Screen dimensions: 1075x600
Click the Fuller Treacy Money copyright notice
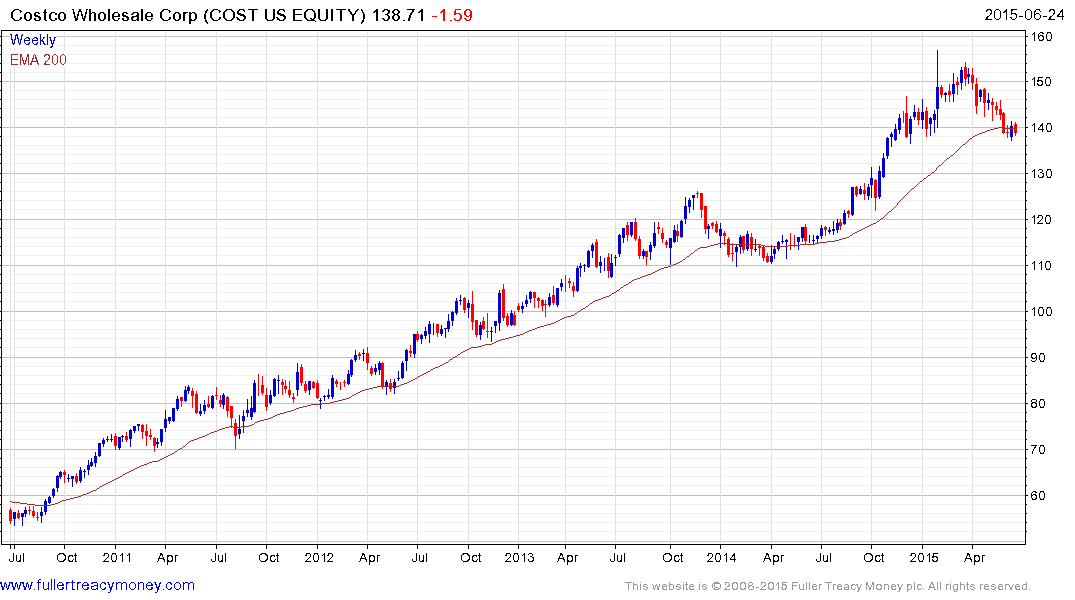(x=827, y=586)
